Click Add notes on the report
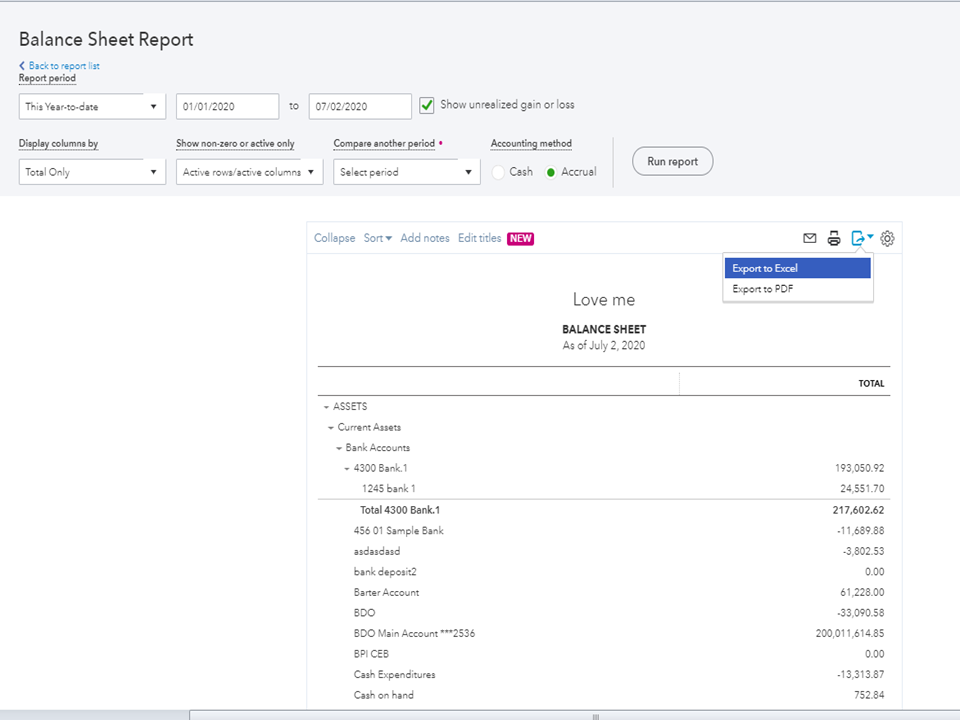 tap(425, 238)
